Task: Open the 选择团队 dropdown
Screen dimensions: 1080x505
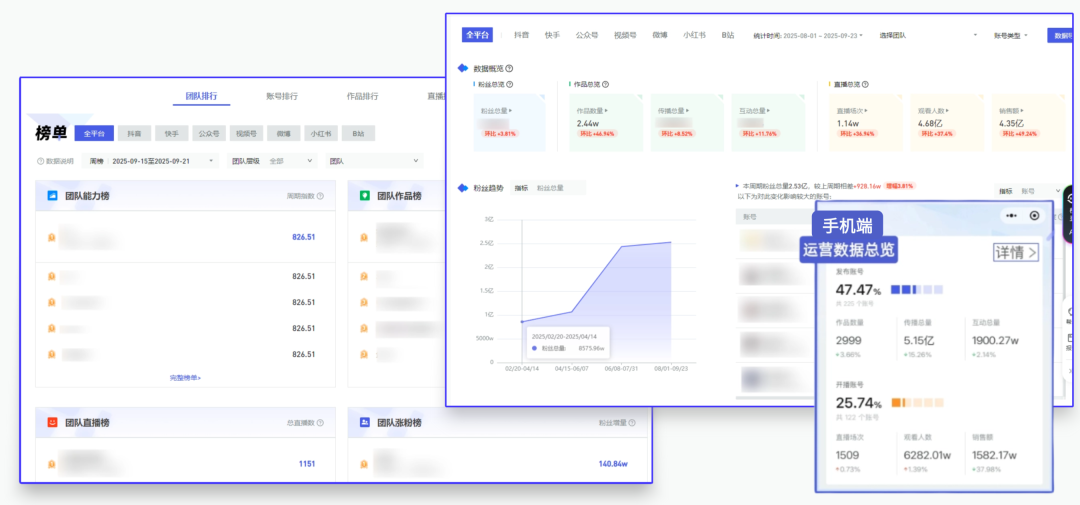Action: [928, 35]
